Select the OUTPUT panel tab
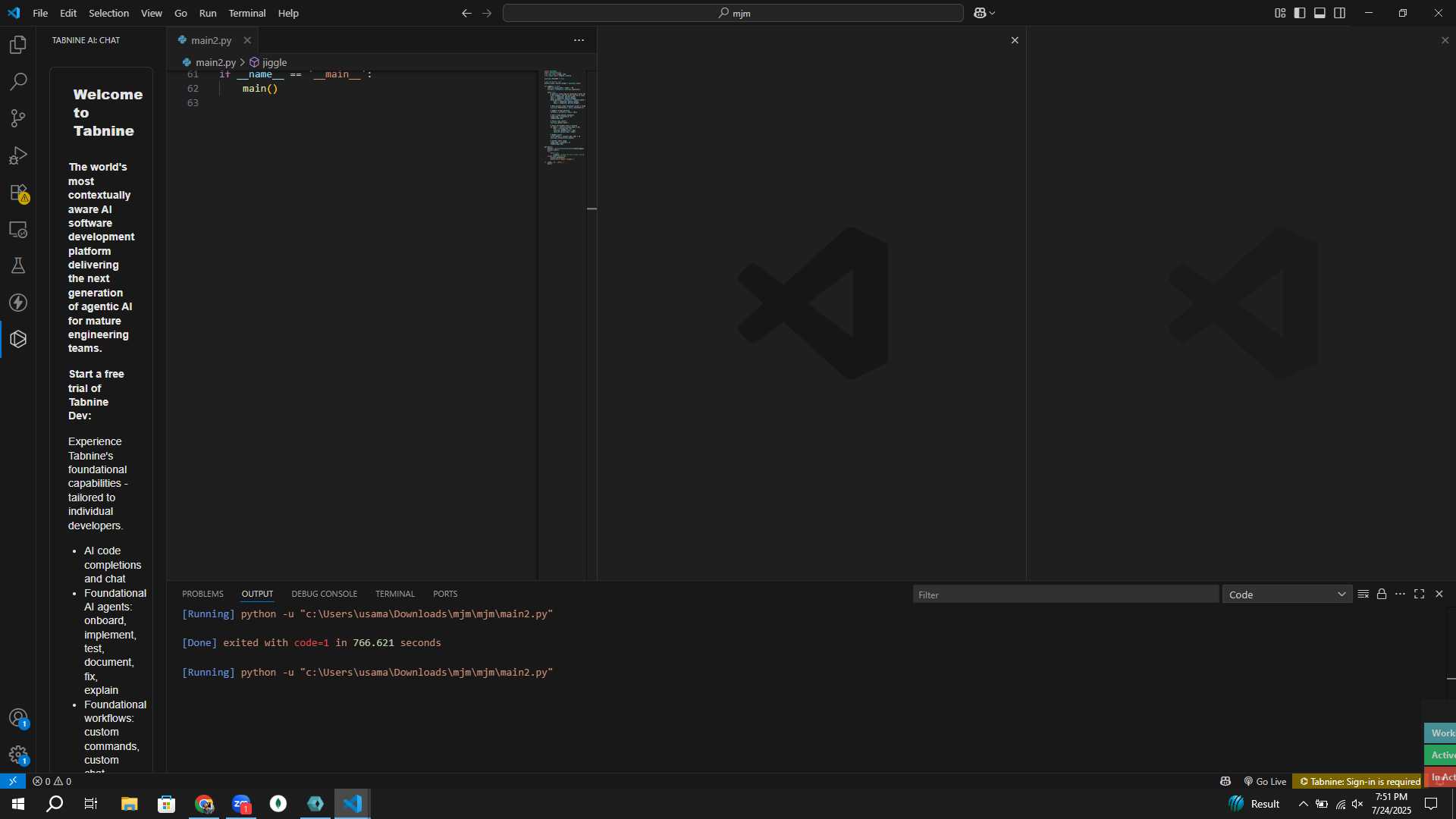 [x=257, y=594]
